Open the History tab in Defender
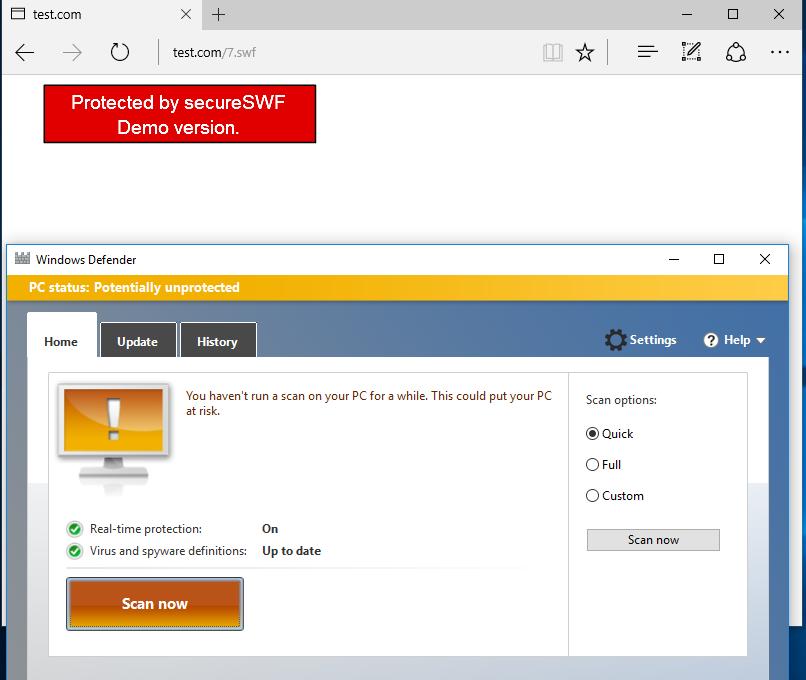The height and width of the screenshot is (680, 806). [x=218, y=340]
